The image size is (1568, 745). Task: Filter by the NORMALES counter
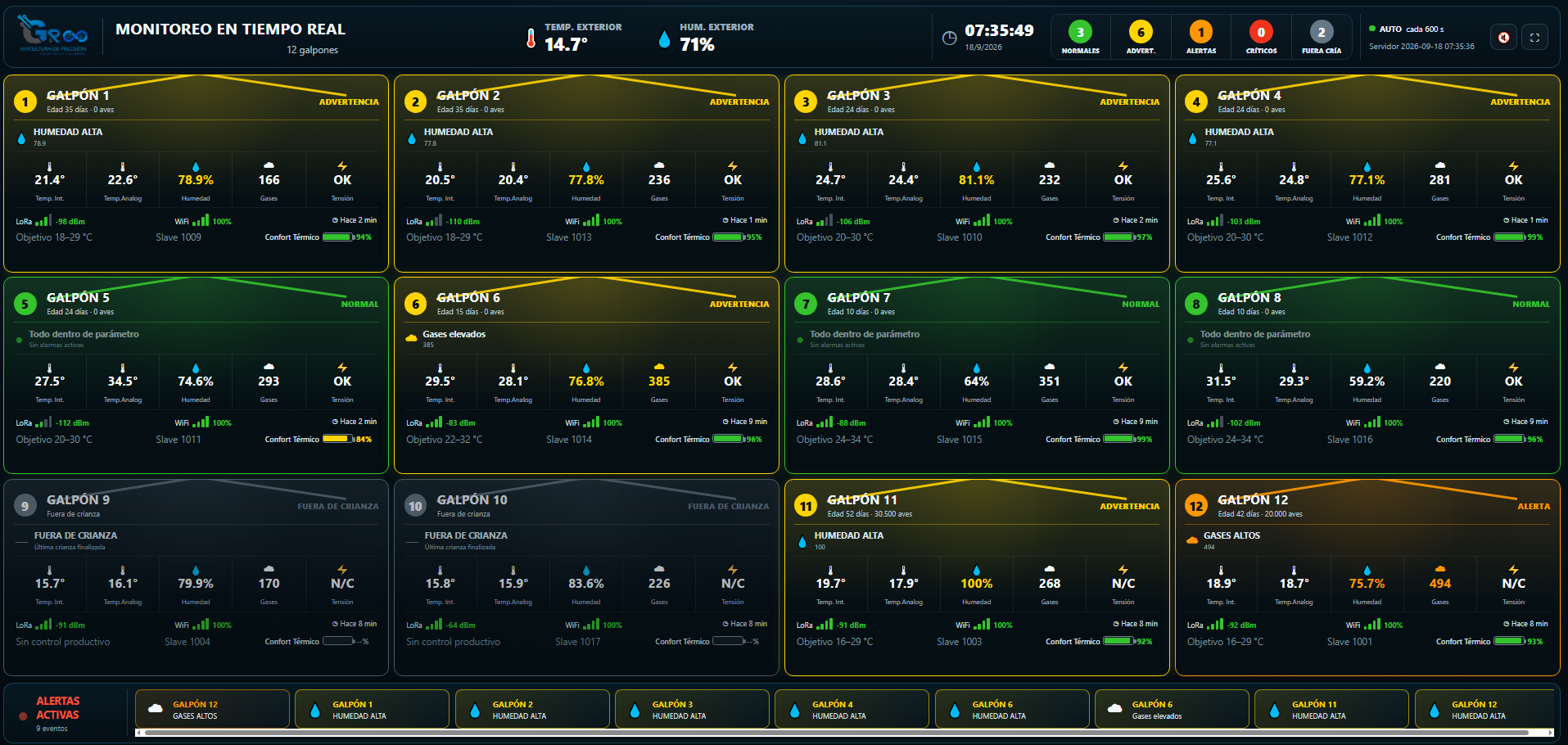[1080, 38]
